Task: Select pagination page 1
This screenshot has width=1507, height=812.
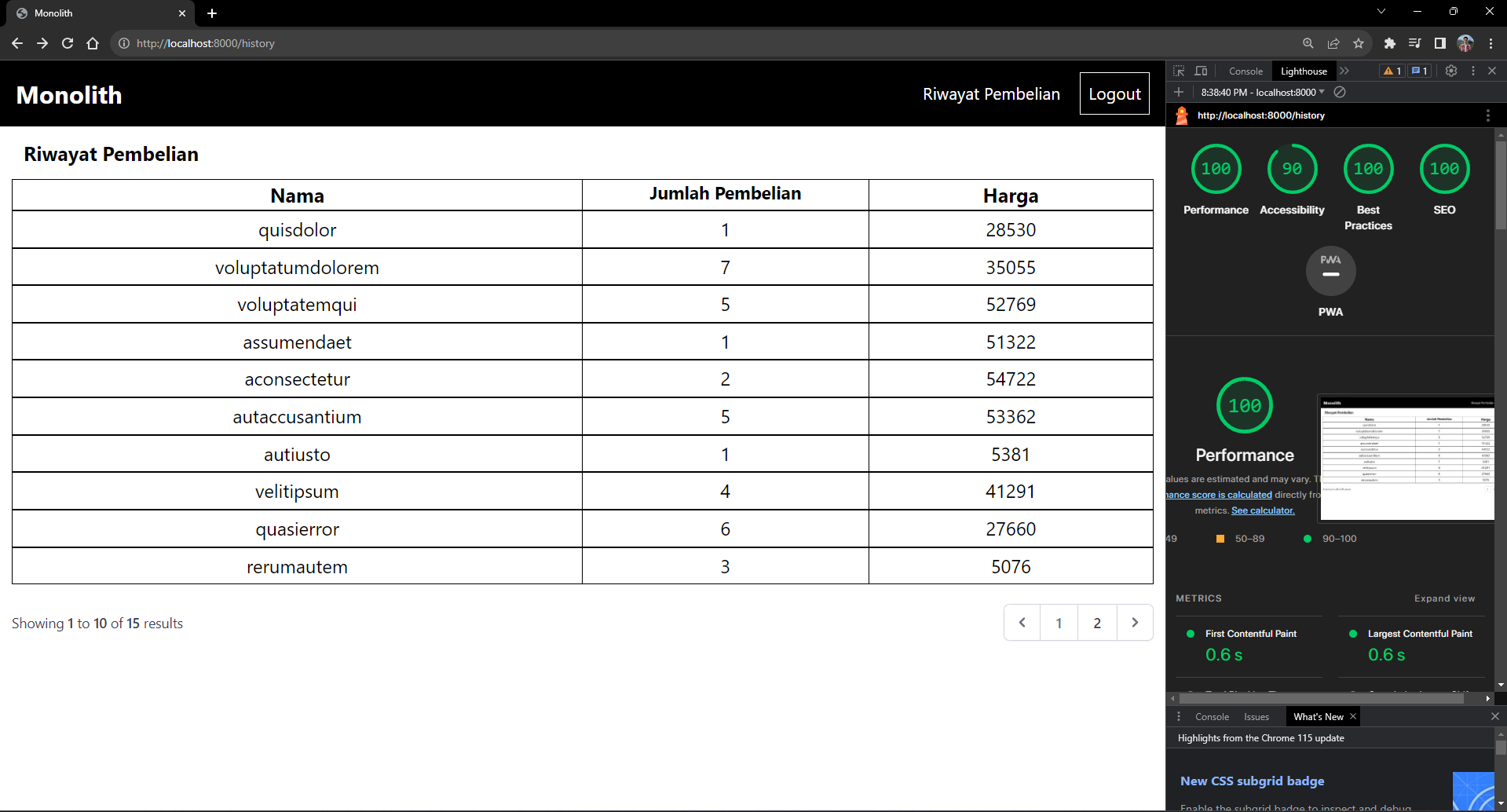Action: pyautogui.click(x=1059, y=623)
